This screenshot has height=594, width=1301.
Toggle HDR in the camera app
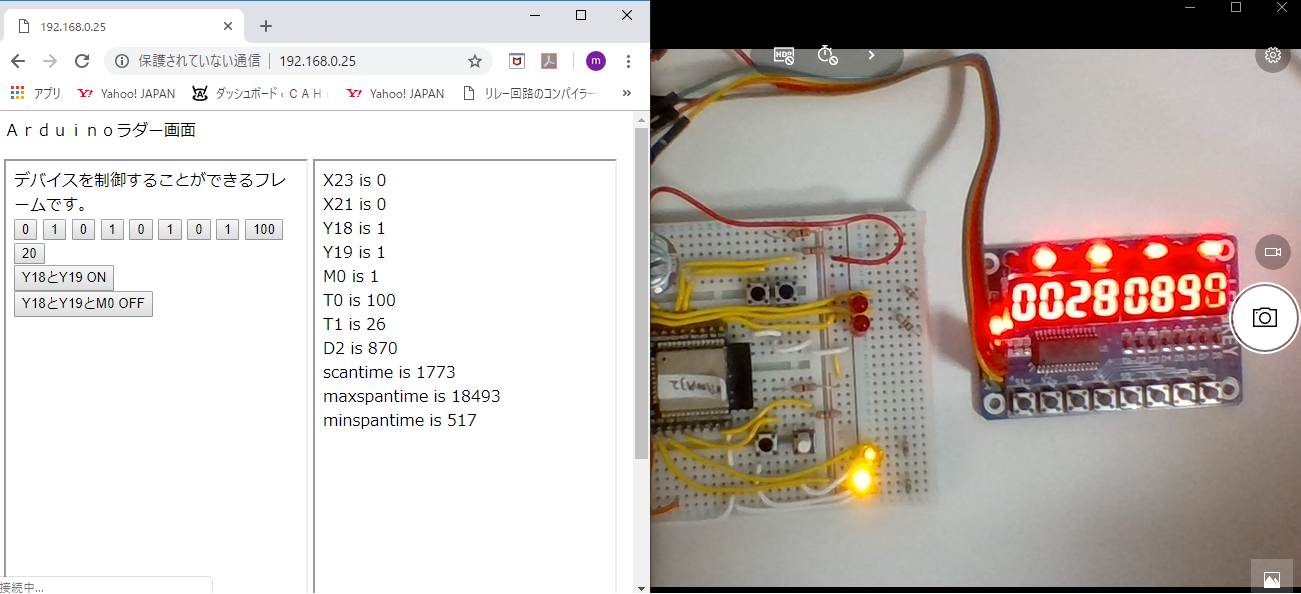[784, 55]
